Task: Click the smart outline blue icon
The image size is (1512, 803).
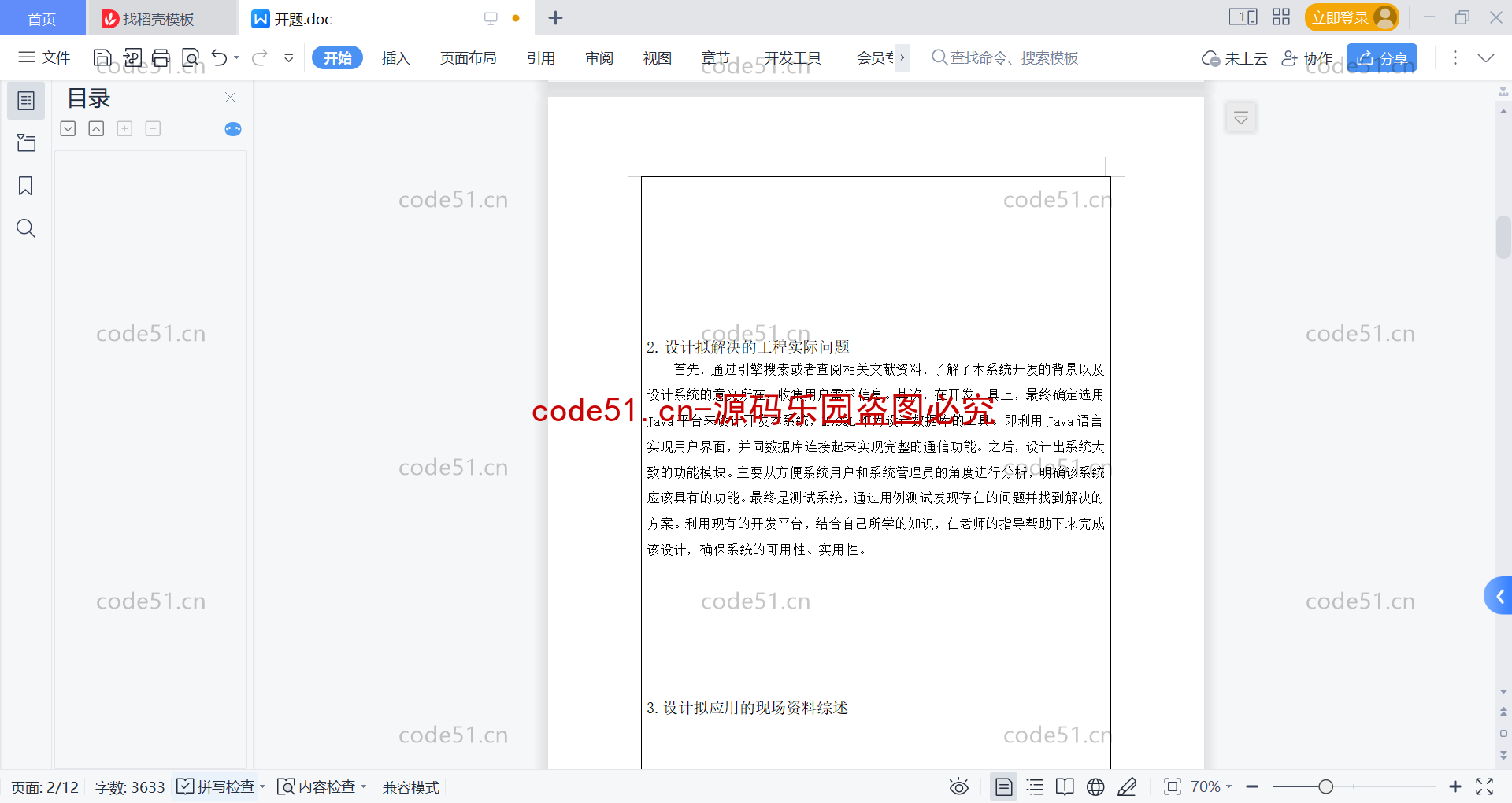Action: coord(233,129)
